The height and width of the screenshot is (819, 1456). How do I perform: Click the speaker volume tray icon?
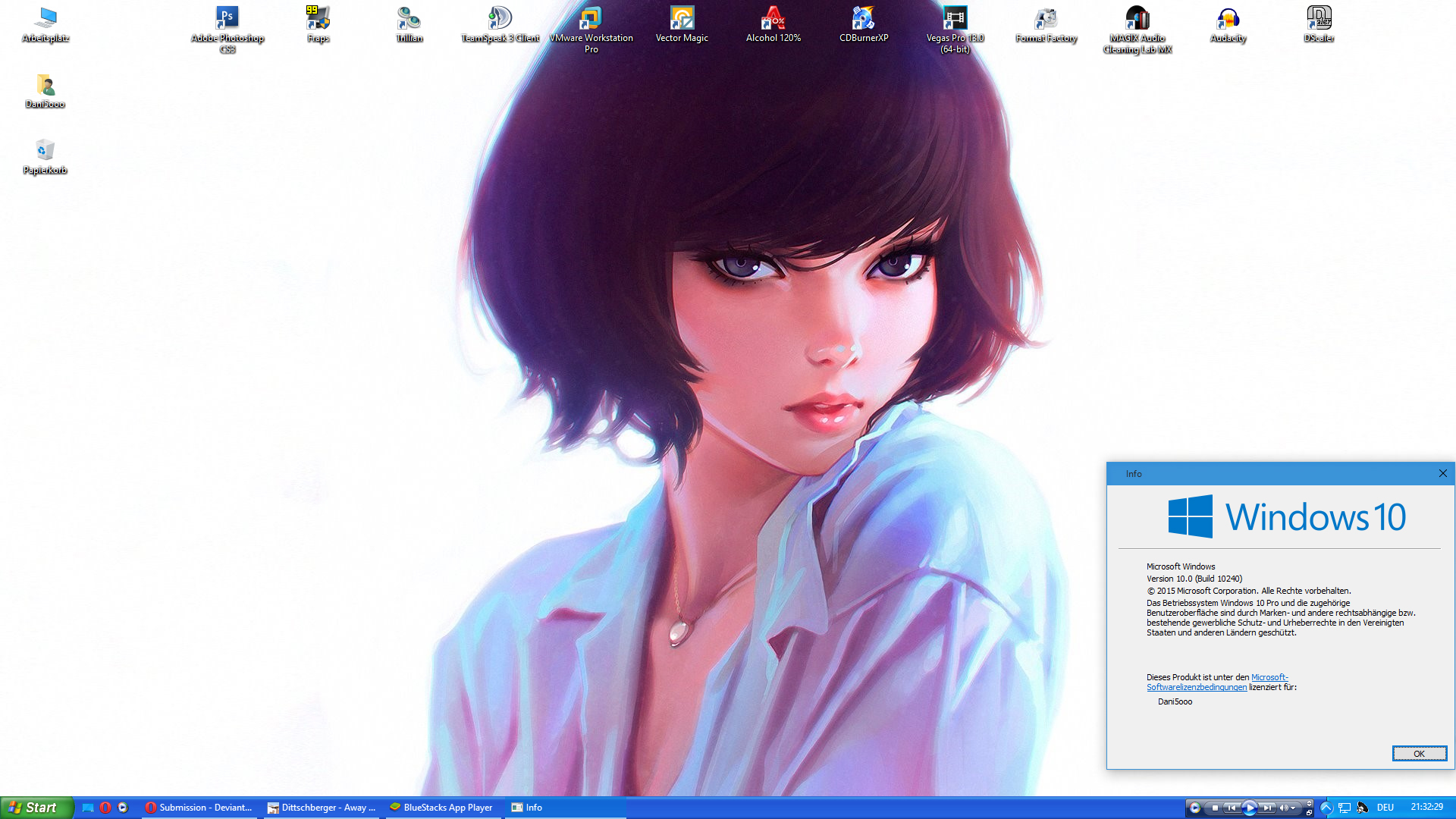coord(1363,808)
